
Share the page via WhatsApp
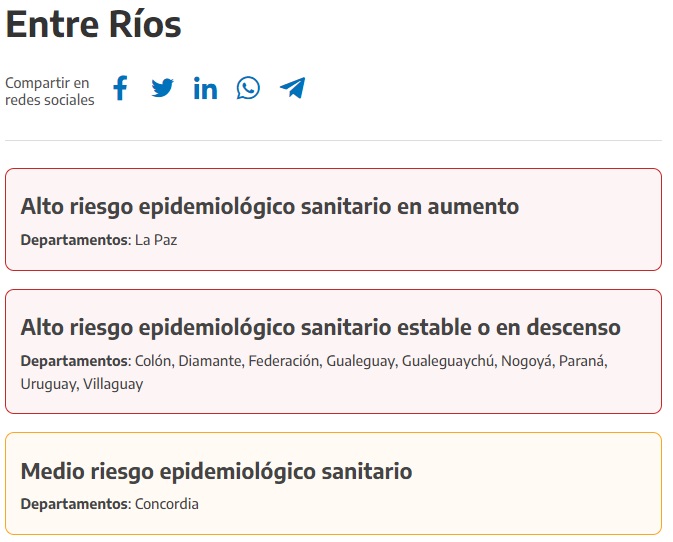click(248, 89)
